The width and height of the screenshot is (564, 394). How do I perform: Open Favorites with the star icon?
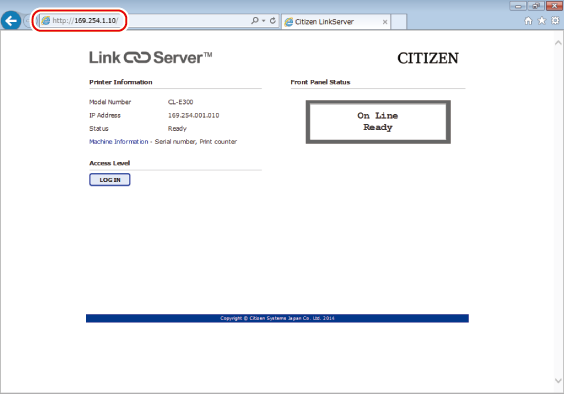pos(542,21)
